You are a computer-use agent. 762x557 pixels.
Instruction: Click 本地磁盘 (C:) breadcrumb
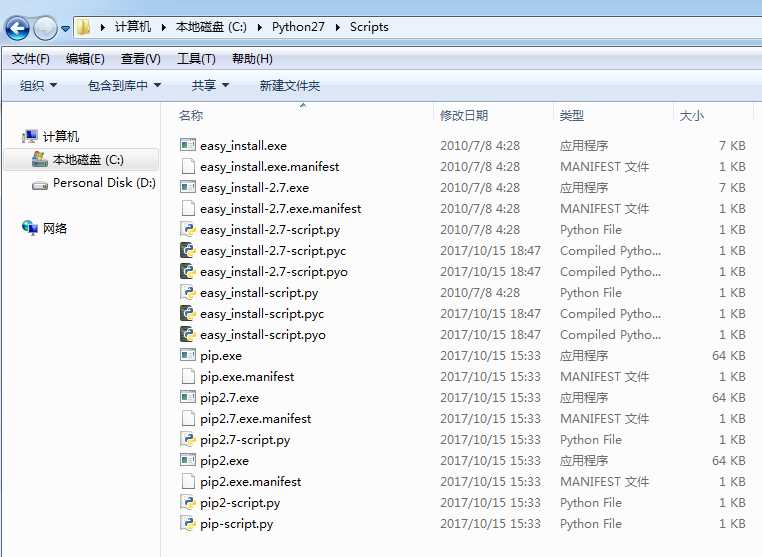coord(211,27)
